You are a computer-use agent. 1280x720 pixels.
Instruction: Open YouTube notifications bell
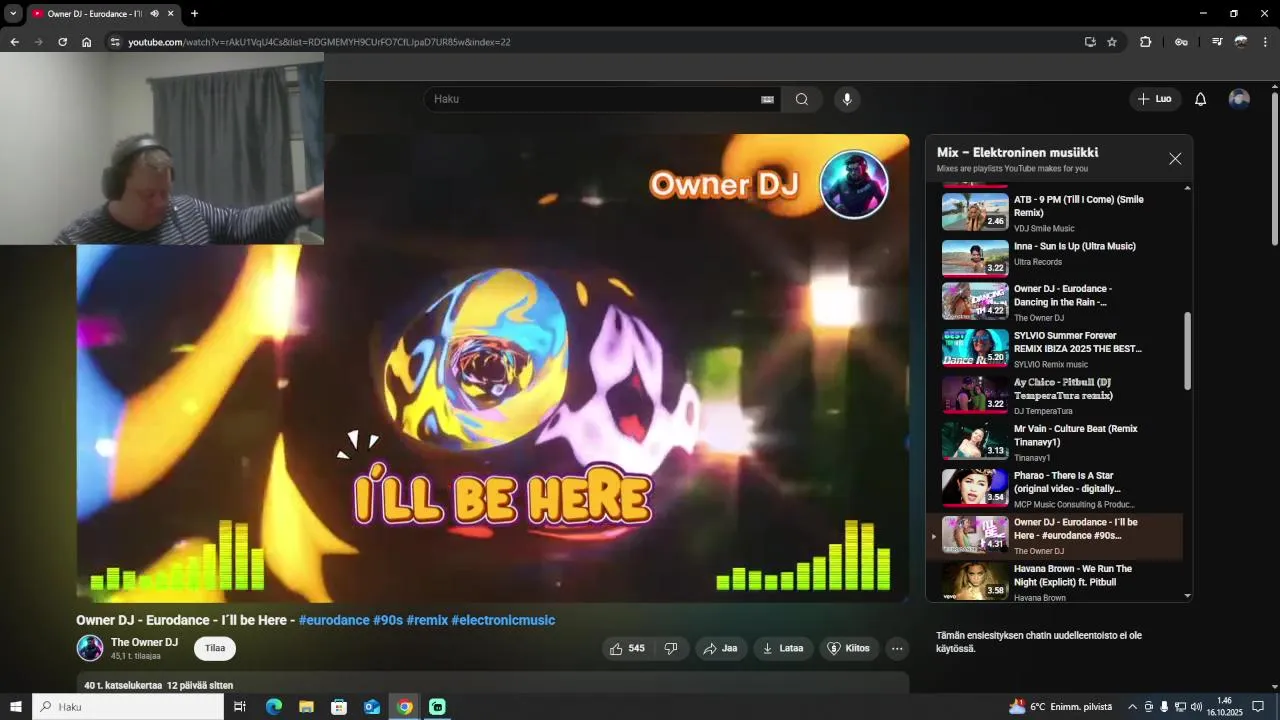[1201, 99]
